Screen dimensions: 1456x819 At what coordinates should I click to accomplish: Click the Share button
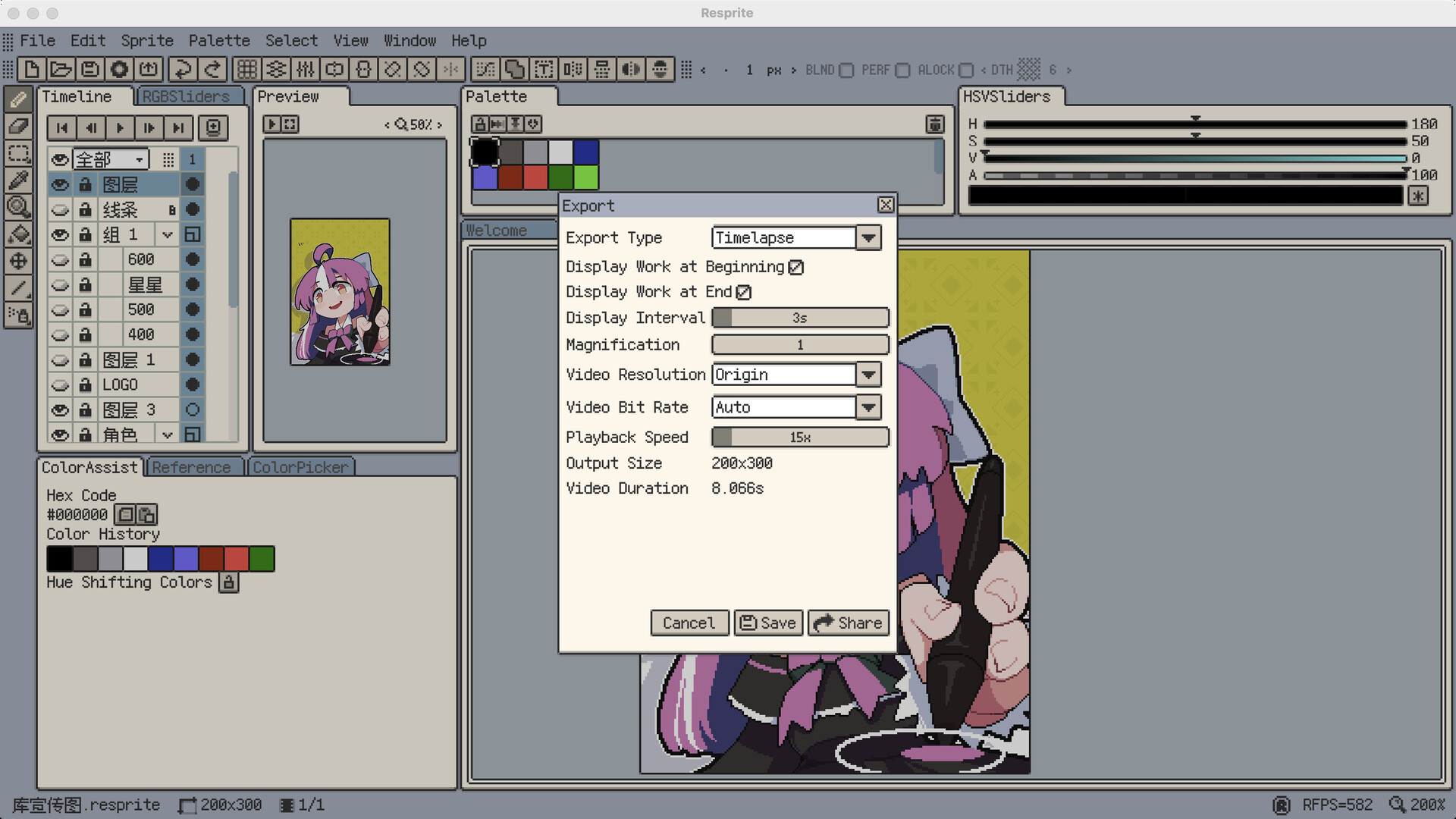click(848, 623)
